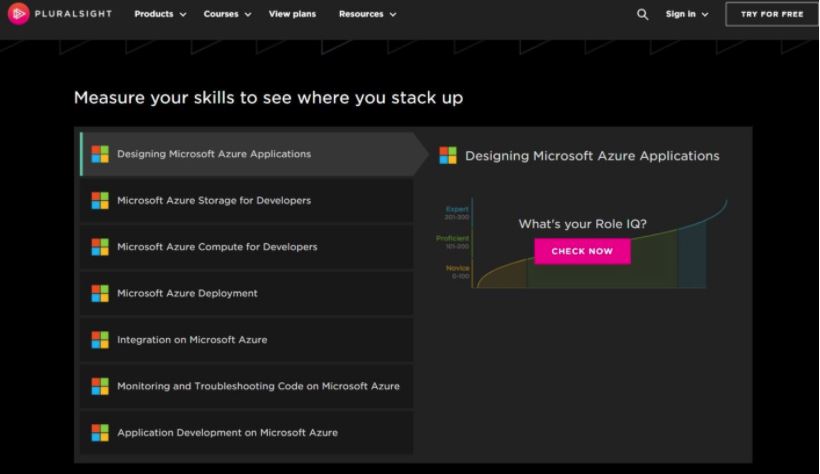820x474 pixels.
Task: Open the Sign in dropdown
Action: [x=686, y=14]
